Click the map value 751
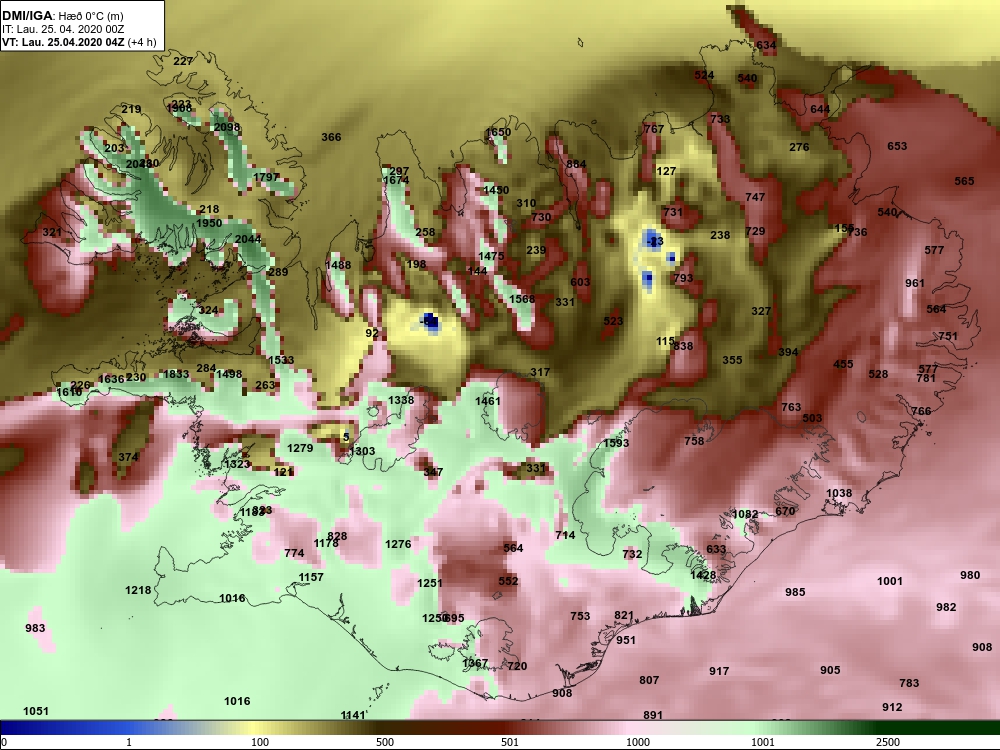The width and height of the screenshot is (1000, 750). [948, 337]
